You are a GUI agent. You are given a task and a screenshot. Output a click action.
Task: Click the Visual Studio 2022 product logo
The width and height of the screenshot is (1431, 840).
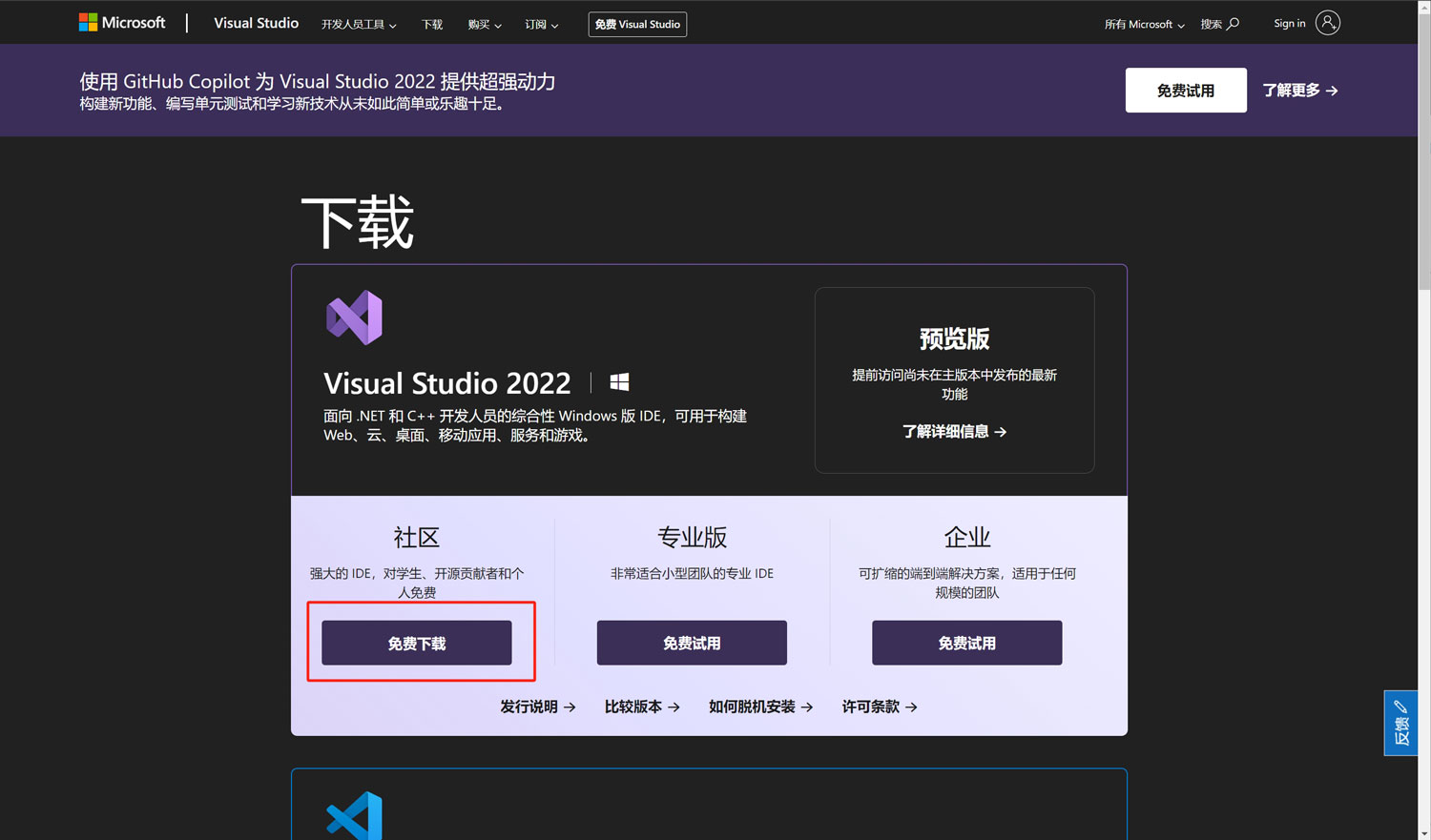point(354,318)
